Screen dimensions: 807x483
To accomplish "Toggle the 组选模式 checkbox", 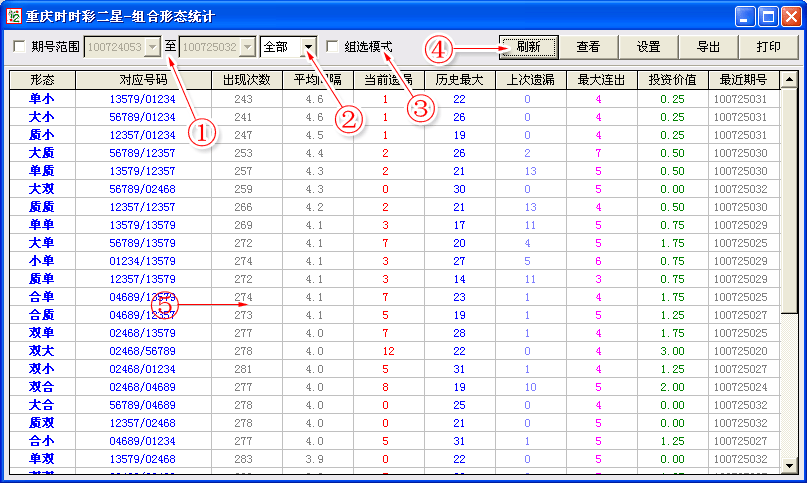I will pos(332,47).
